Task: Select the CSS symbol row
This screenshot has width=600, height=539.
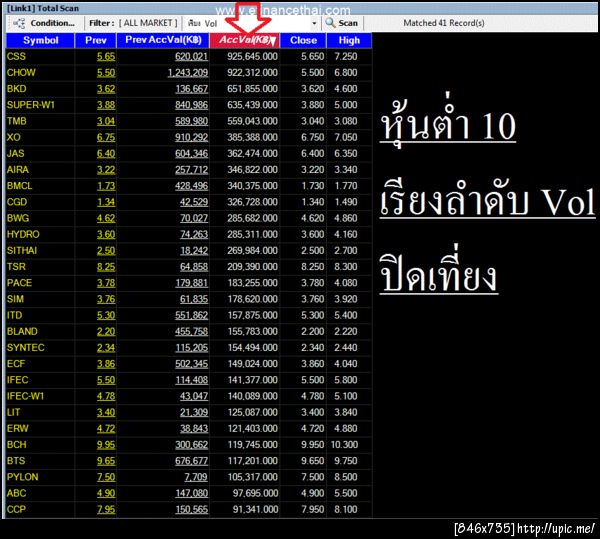Action: tap(189, 57)
